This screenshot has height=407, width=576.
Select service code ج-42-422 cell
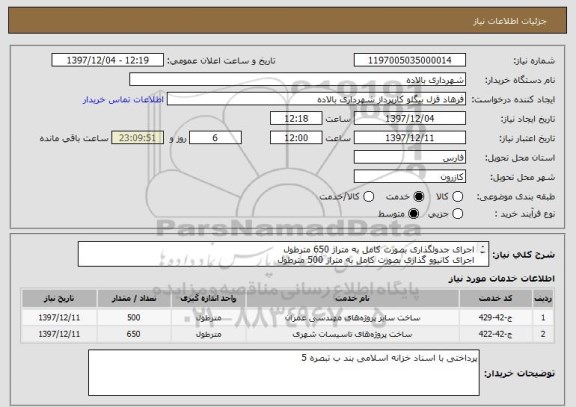pos(496,334)
